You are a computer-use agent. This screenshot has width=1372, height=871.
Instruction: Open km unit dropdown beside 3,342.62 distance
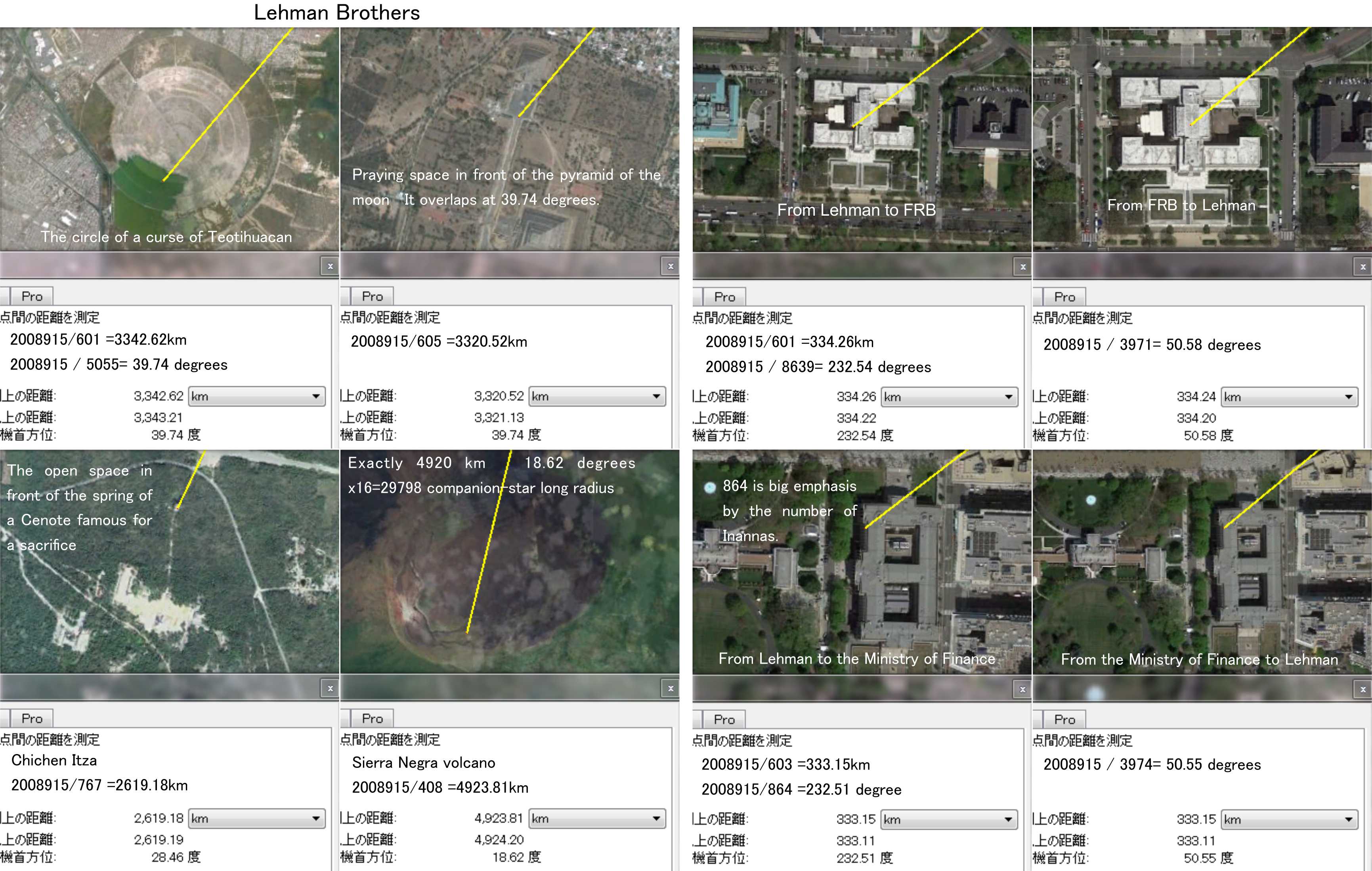[256, 396]
